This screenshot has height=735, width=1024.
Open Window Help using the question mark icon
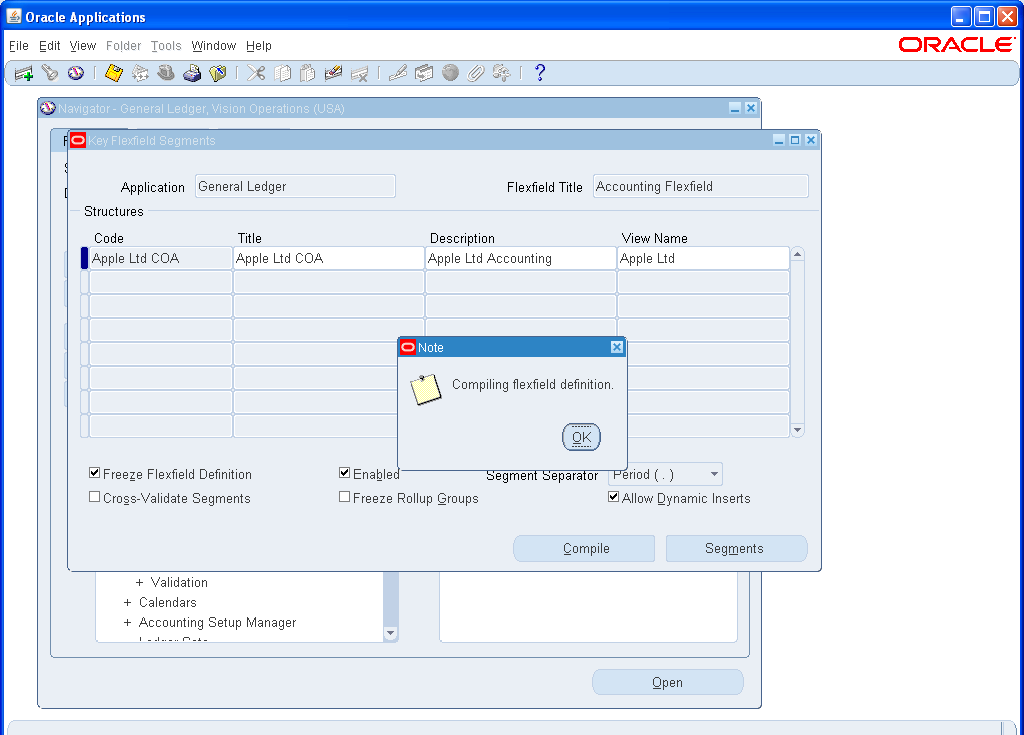[540, 72]
